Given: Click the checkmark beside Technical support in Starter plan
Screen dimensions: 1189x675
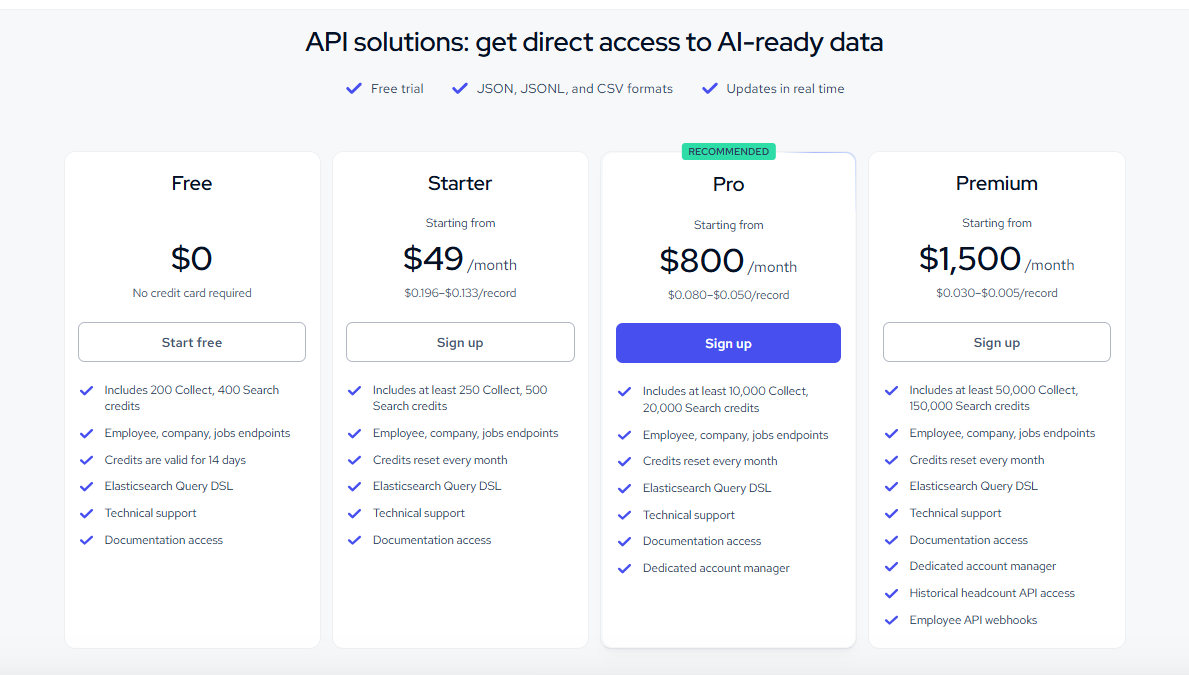Looking at the screenshot, I should (x=355, y=513).
